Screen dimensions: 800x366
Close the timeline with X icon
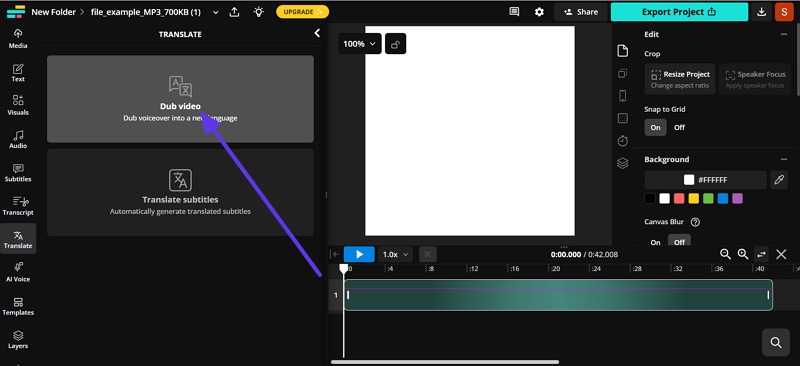[781, 254]
